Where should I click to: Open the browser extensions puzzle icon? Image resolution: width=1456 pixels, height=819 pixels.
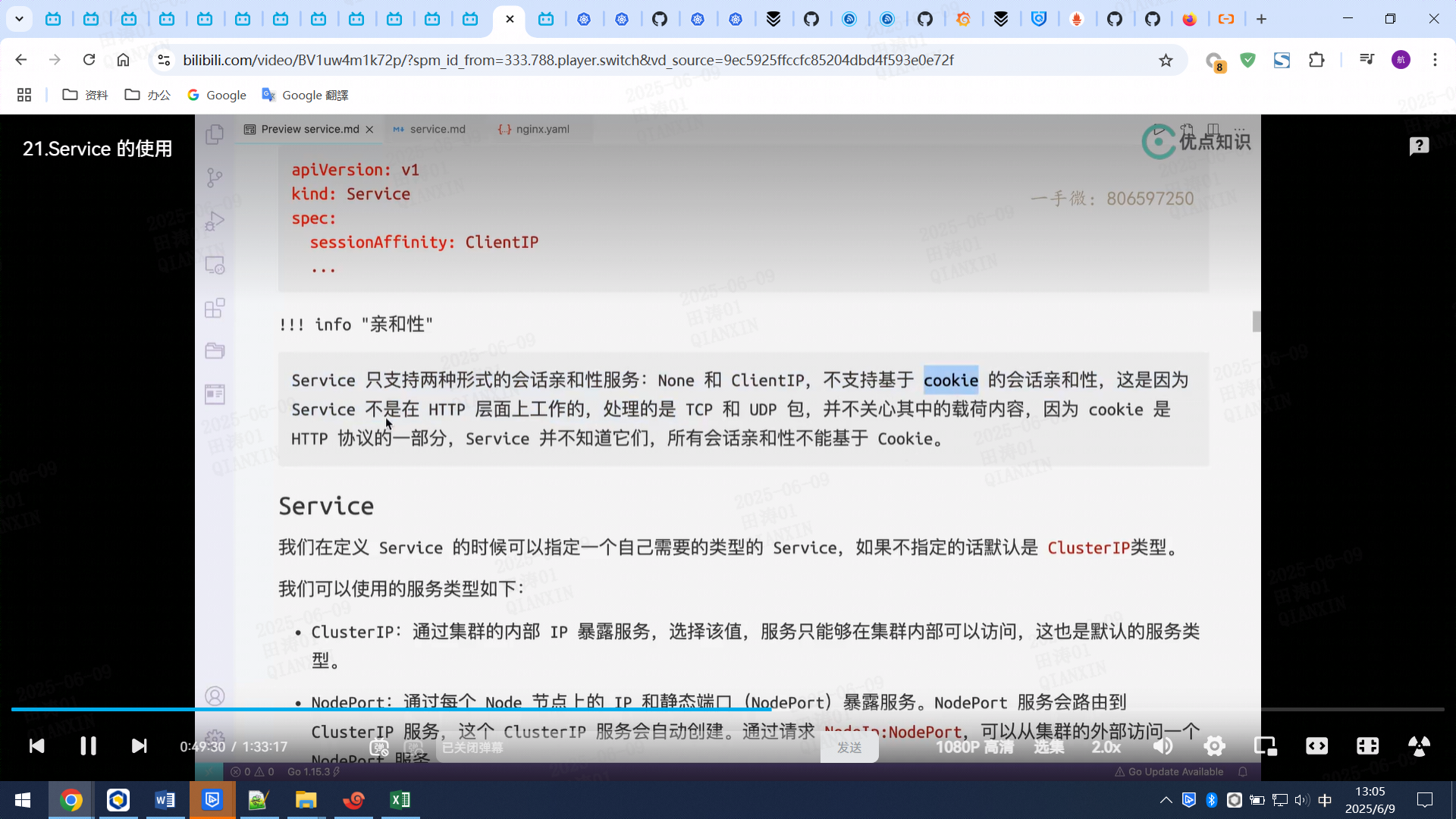point(1316,60)
